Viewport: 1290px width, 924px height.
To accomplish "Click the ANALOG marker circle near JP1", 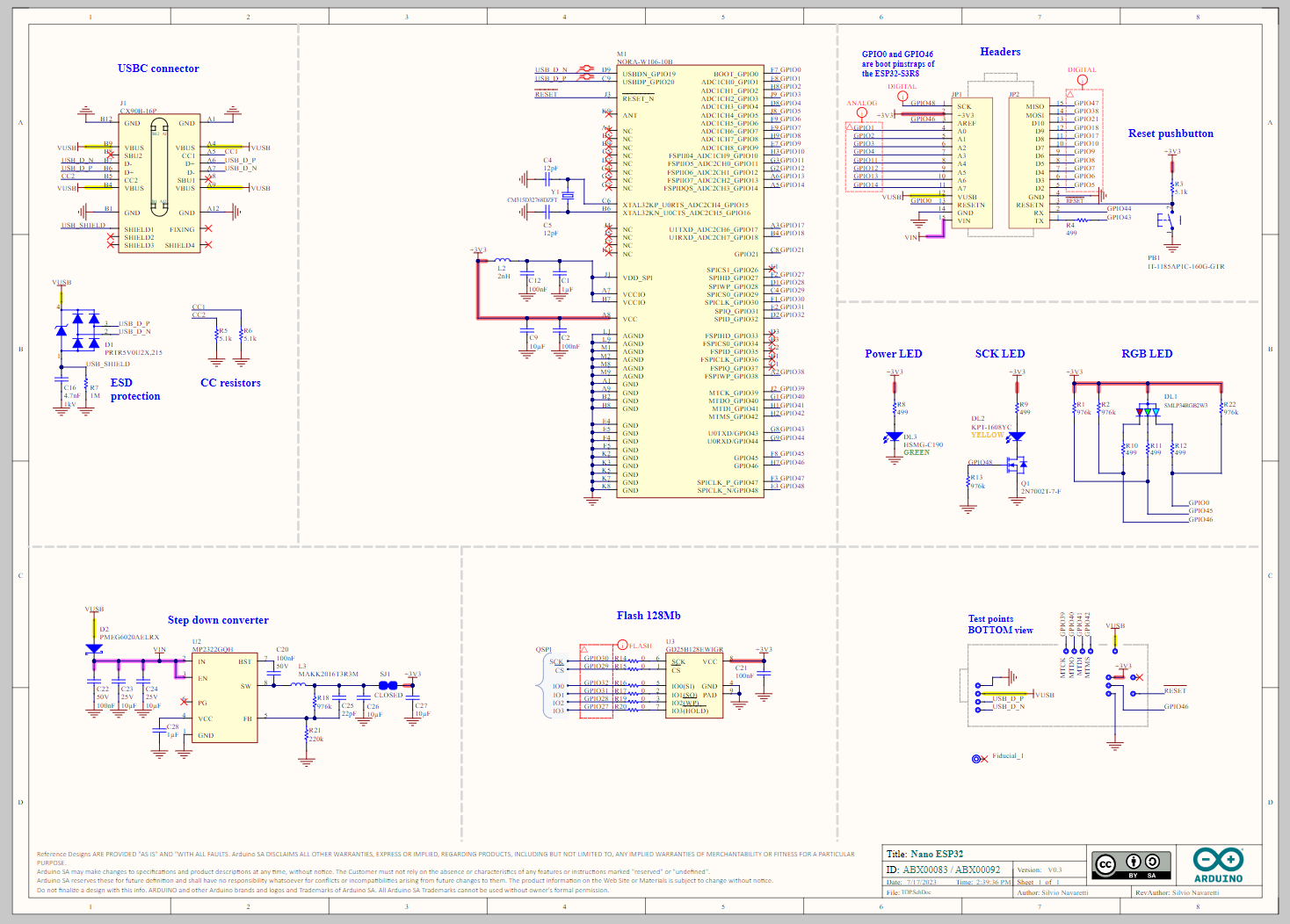I will pyautogui.click(x=862, y=113).
